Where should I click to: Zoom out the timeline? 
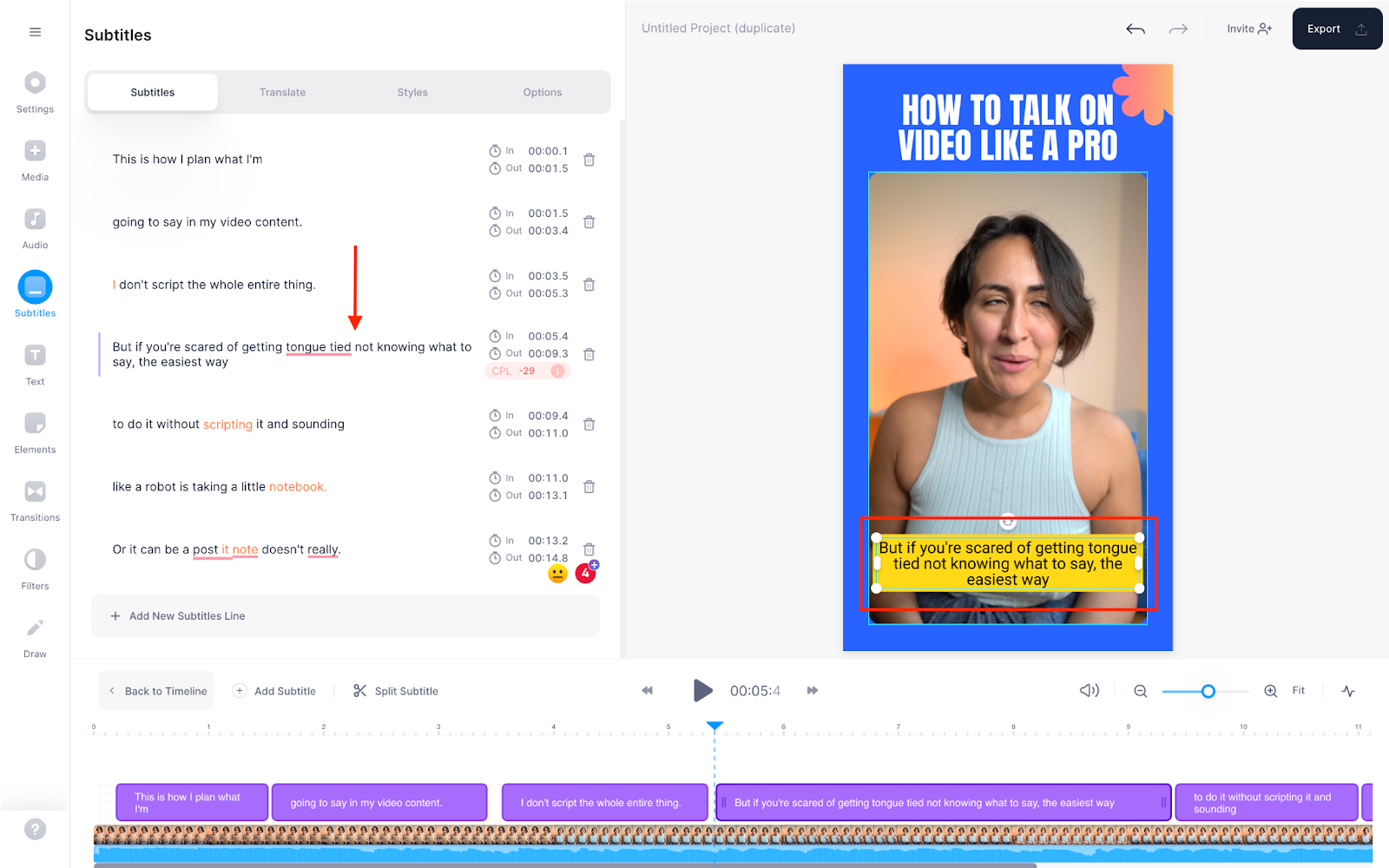pyautogui.click(x=1141, y=691)
